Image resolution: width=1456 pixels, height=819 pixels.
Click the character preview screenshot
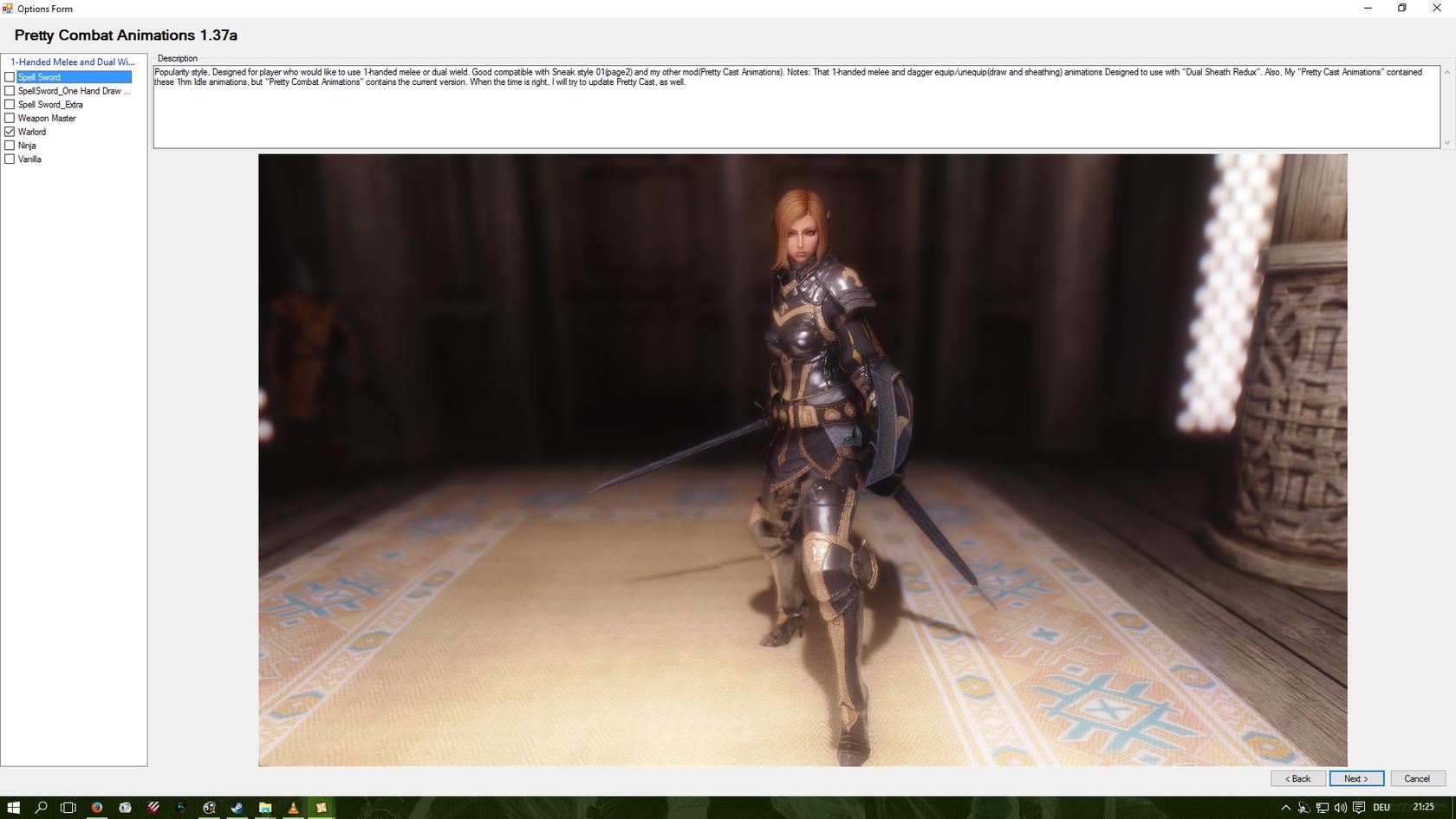click(x=803, y=460)
